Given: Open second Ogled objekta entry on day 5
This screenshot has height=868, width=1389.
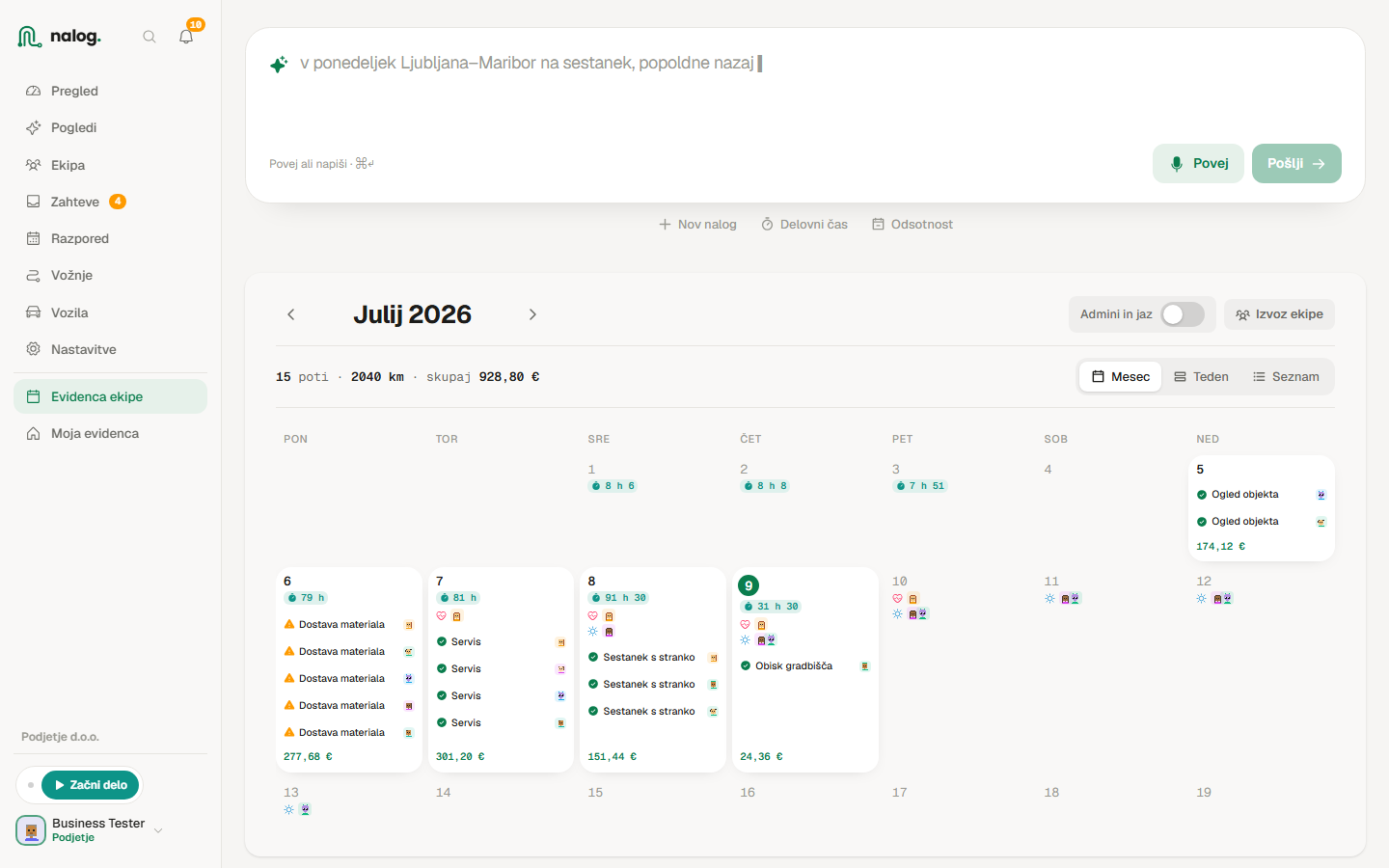Looking at the screenshot, I should coord(1262,522).
